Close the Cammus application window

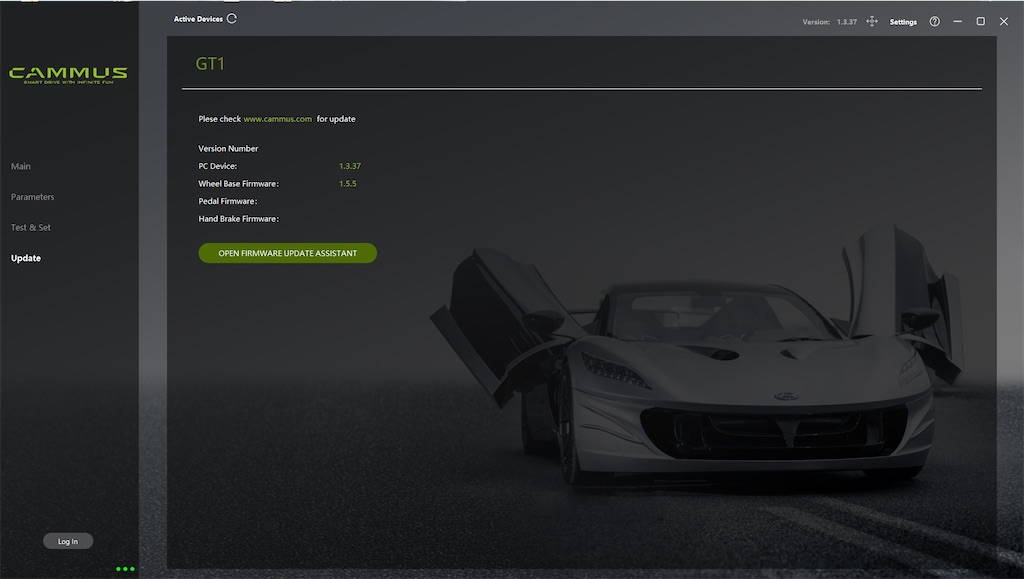tap(1004, 22)
